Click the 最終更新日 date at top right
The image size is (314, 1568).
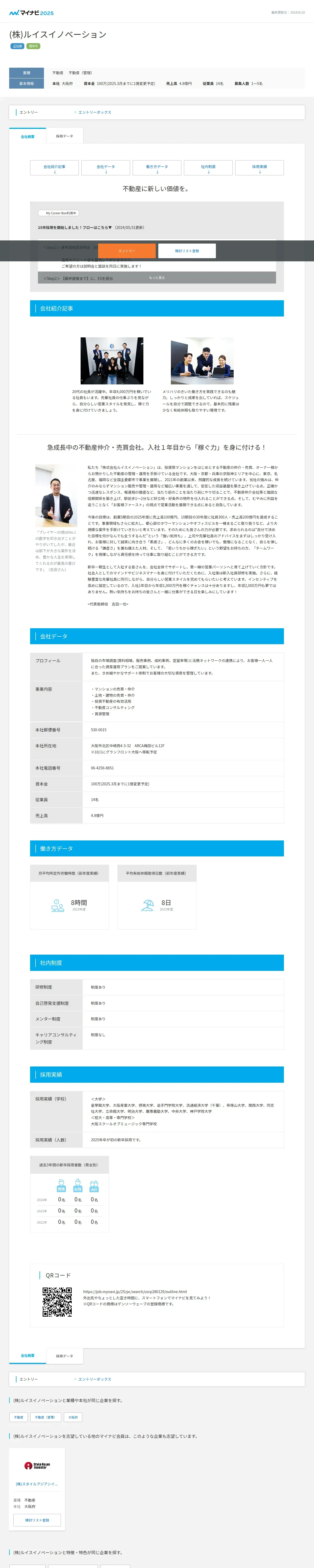point(288,12)
